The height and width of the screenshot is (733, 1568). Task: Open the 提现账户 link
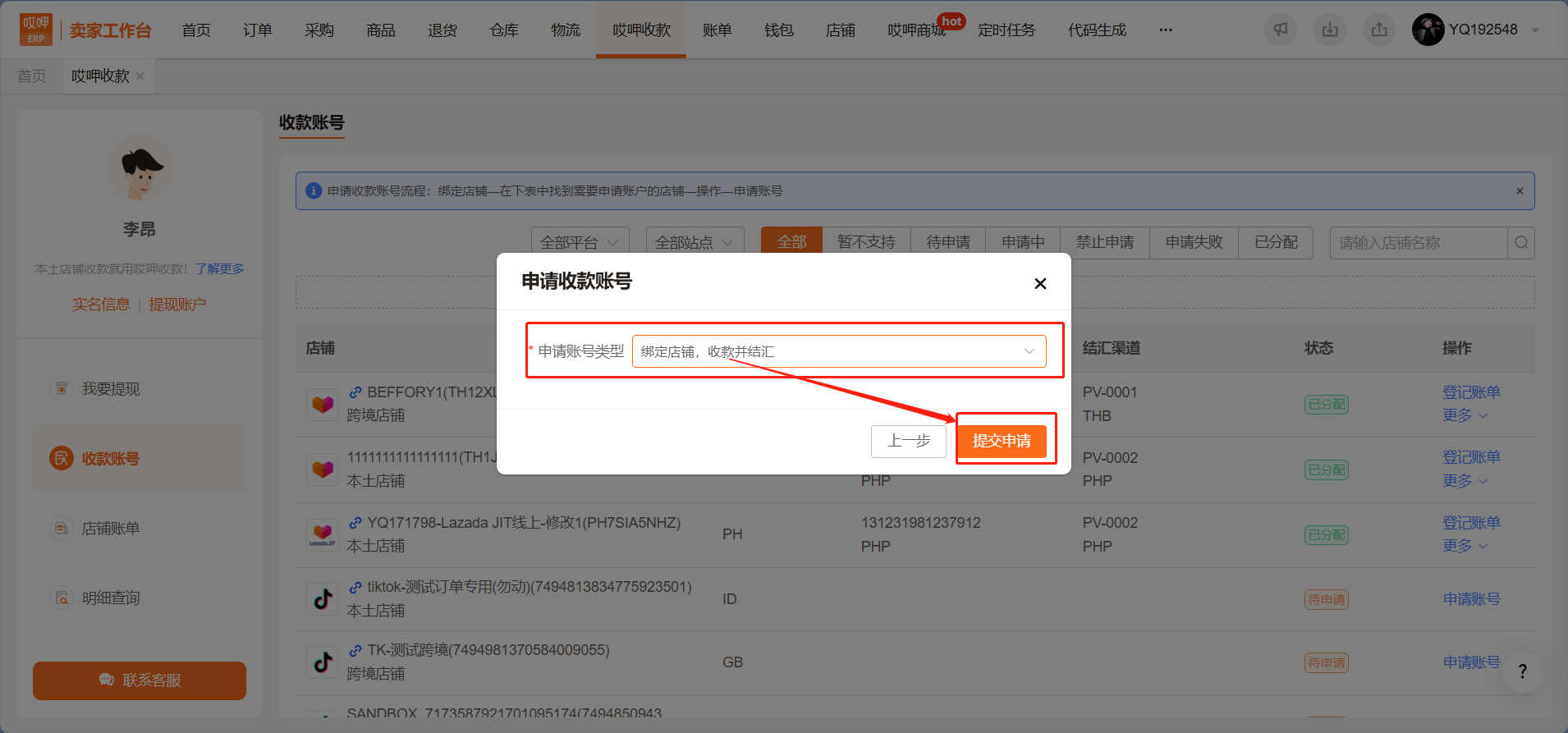coord(177,305)
